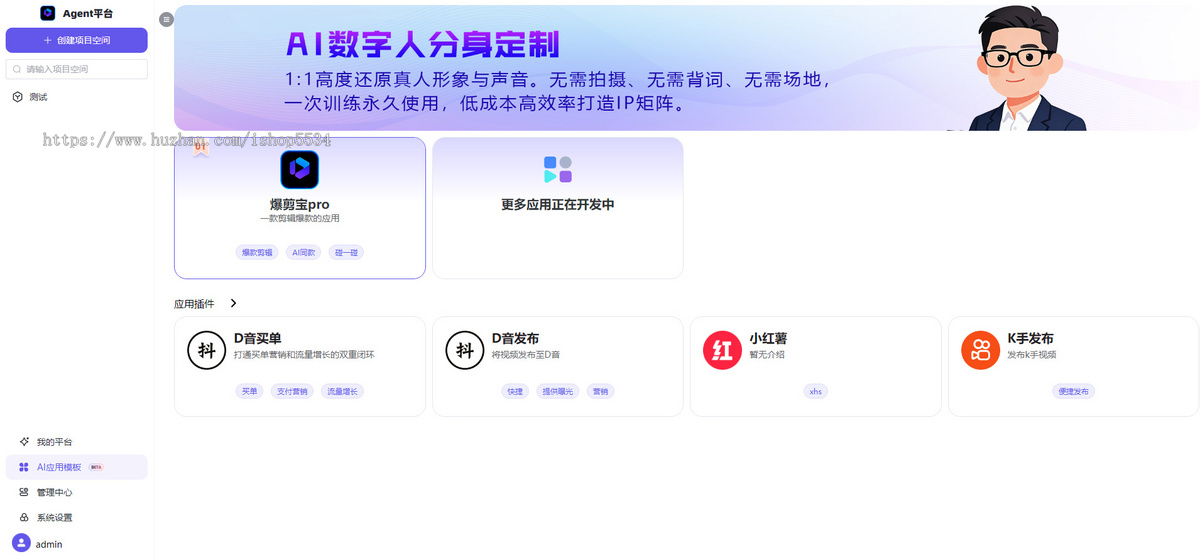1200x559 pixels.
Task: Click the search magnifier icon
Action: pyautogui.click(x=17, y=69)
